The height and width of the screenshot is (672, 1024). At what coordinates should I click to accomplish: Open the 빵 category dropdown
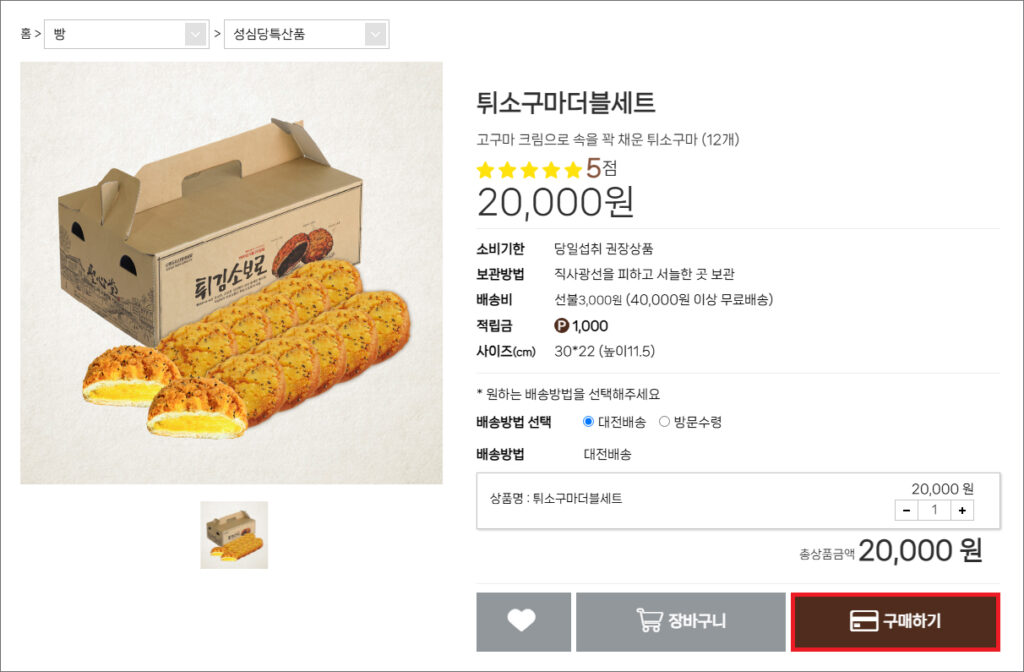point(126,34)
